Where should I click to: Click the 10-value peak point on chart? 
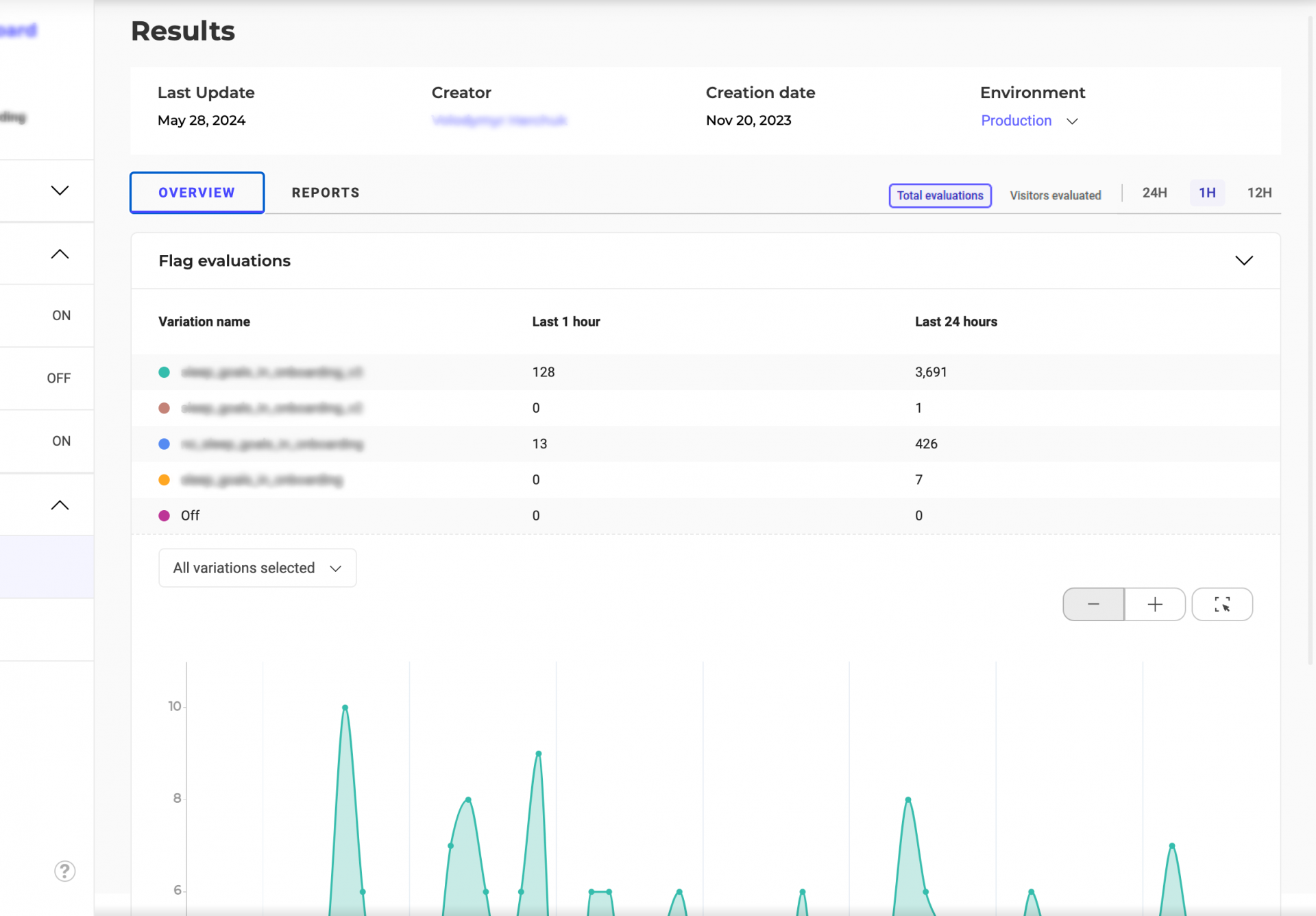click(x=345, y=707)
